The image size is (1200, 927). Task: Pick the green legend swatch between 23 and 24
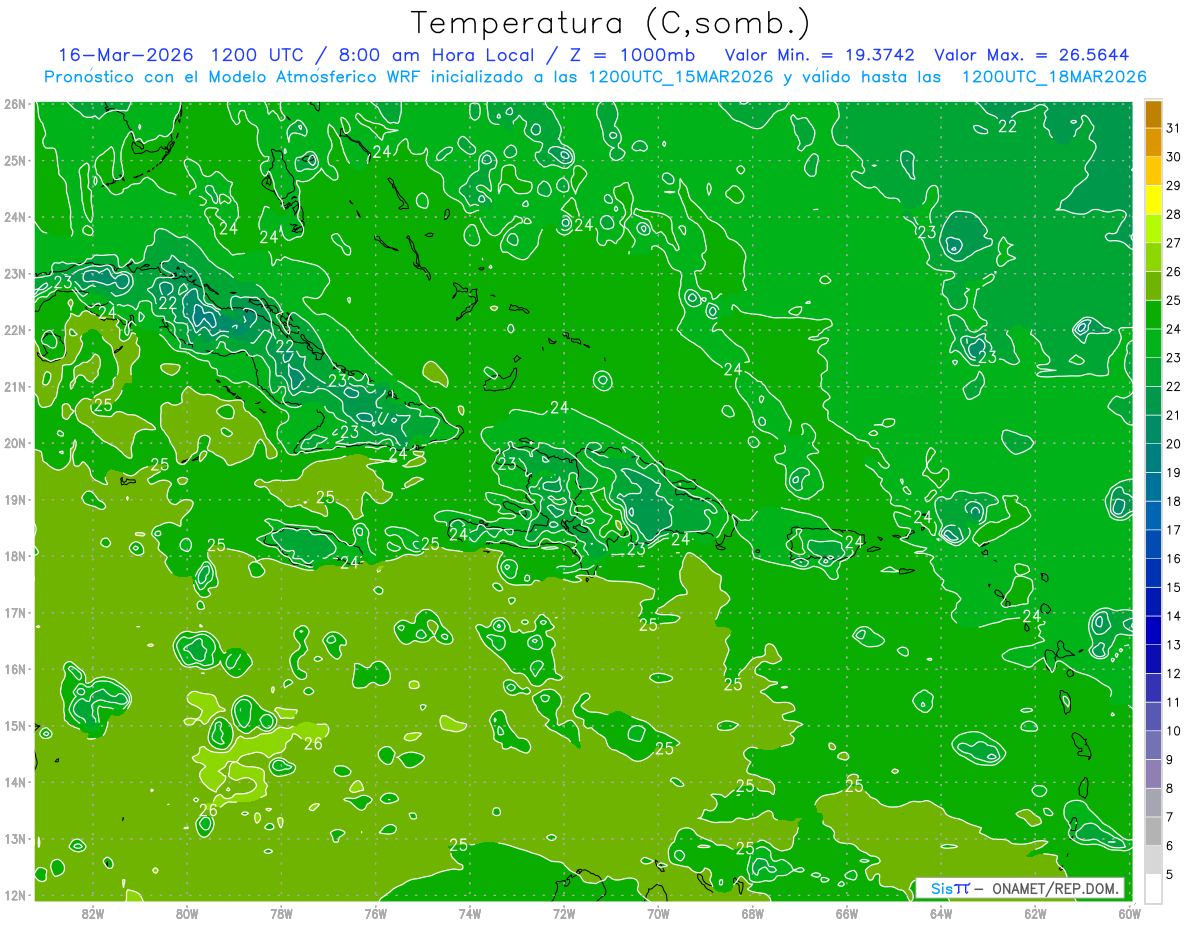1153,344
